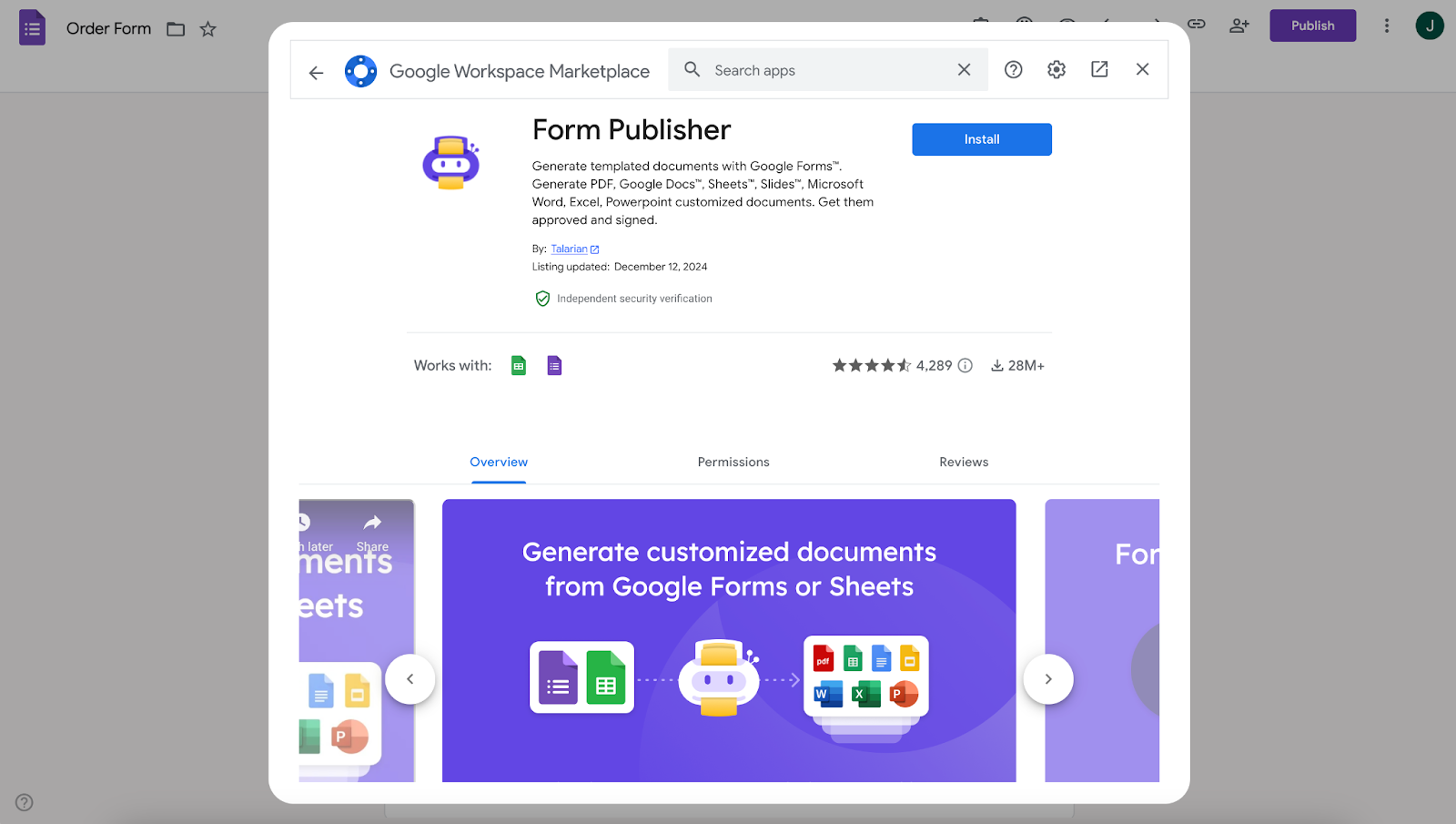Open Forms help at bottom left
Image resolution: width=1456 pixels, height=824 pixels.
tap(25, 802)
